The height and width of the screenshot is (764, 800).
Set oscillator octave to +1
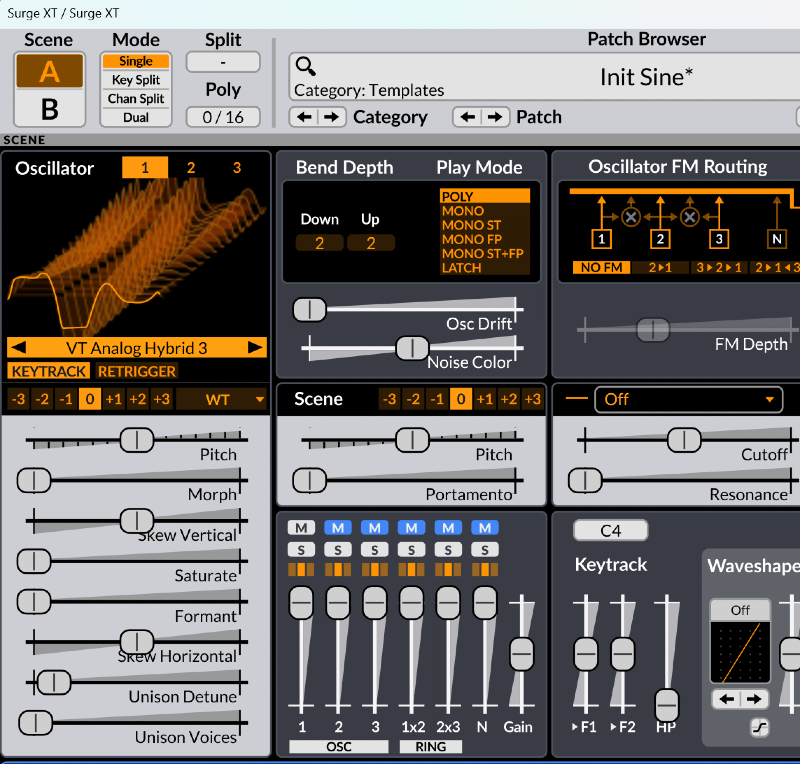(x=114, y=399)
